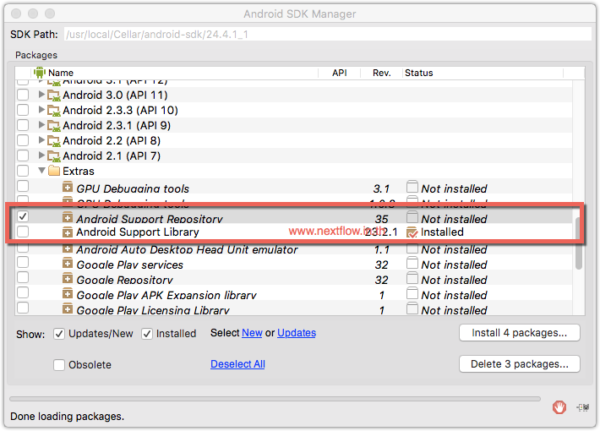The width and height of the screenshot is (600, 431).
Task: Click the Extras folder icon
Action: point(54,171)
